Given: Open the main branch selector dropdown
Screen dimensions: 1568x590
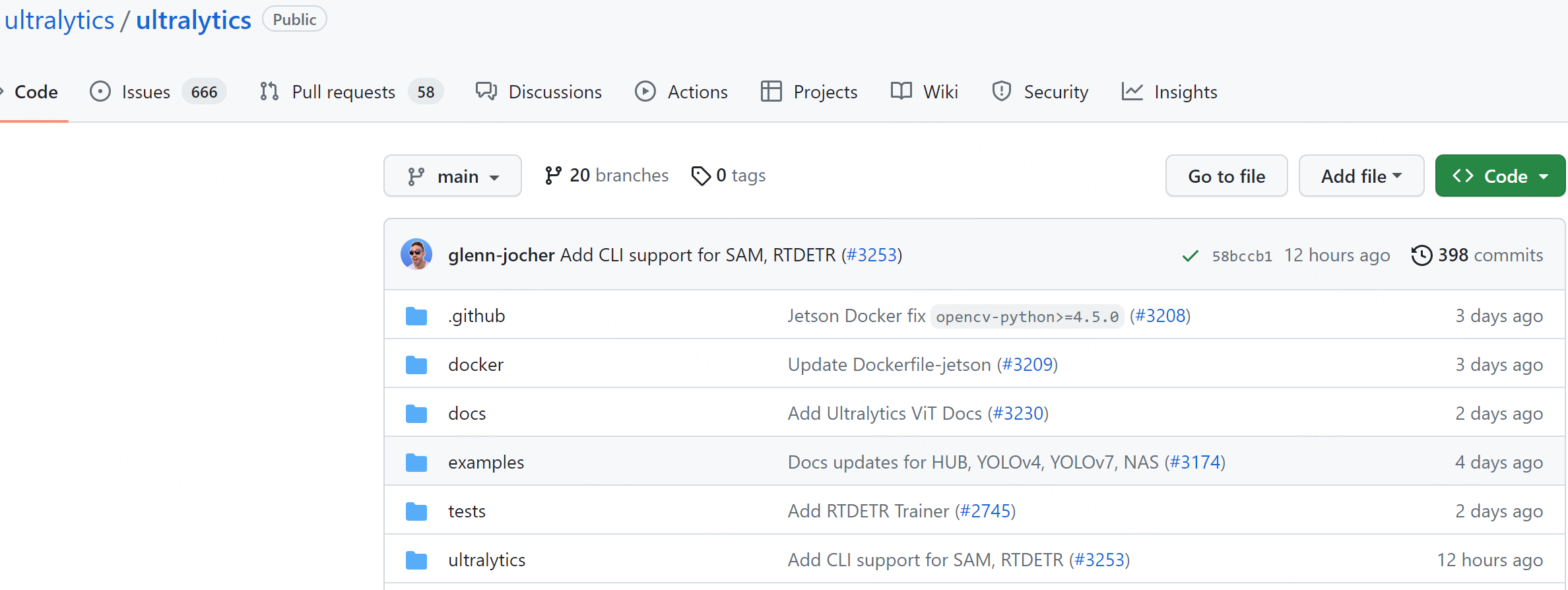Looking at the screenshot, I should 453,176.
